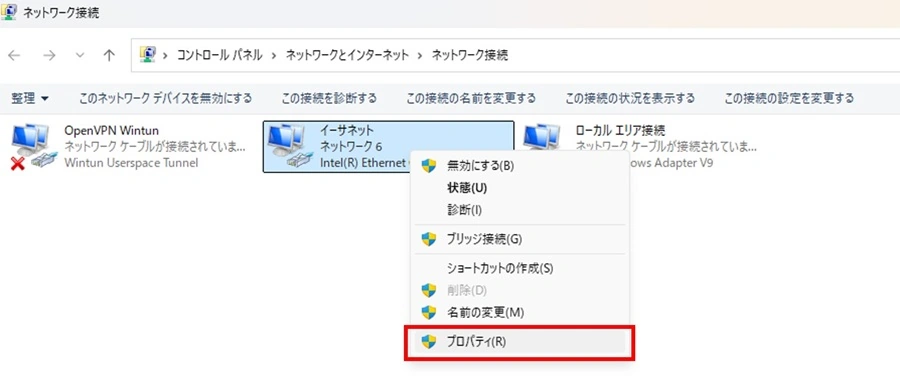This screenshot has width=900, height=381.
Task: Choose 無効にする(B) from context menu
Action: (520, 166)
